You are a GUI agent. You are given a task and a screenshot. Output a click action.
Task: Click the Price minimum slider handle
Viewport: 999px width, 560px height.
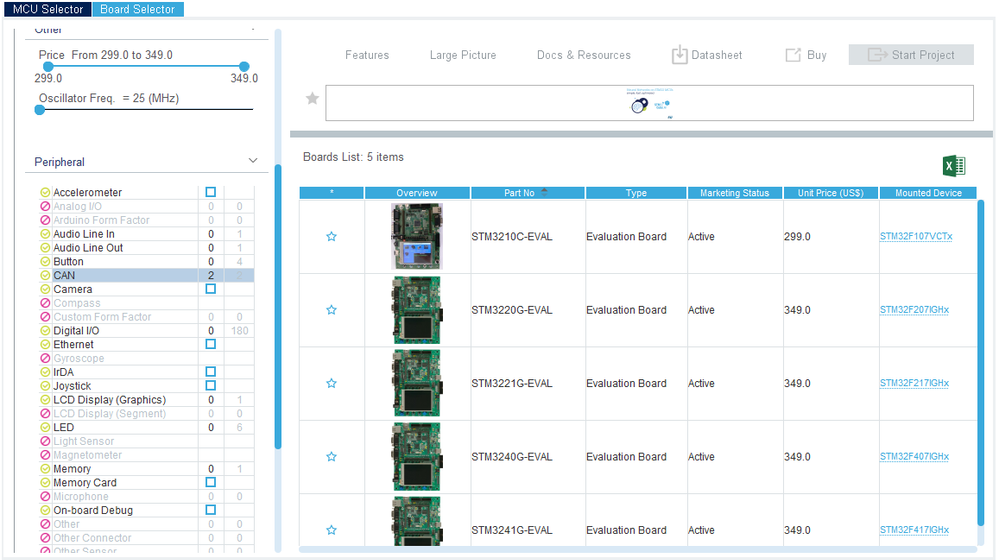tap(48, 66)
